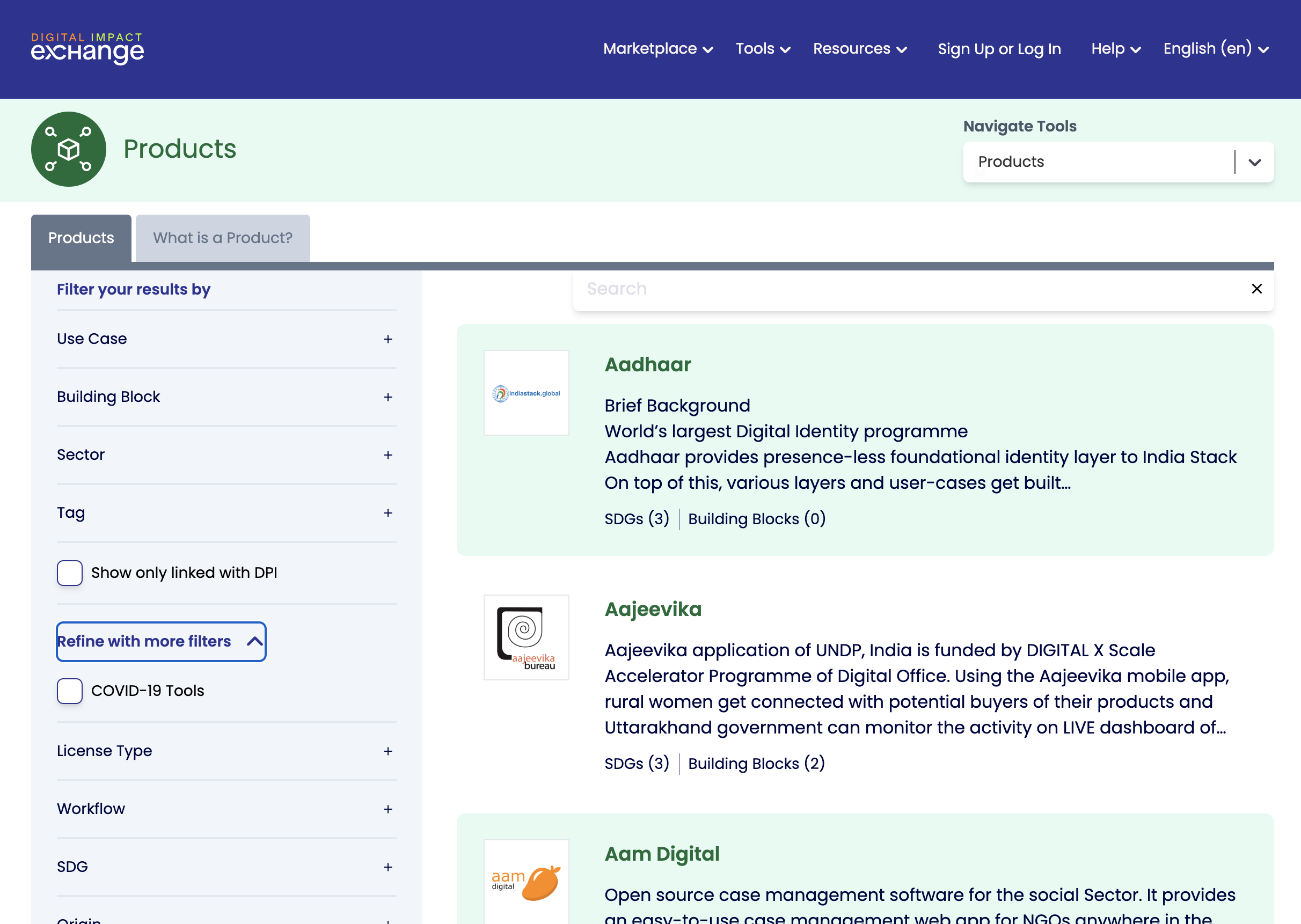Collapse the Refine with more filters section

pos(161,641)
